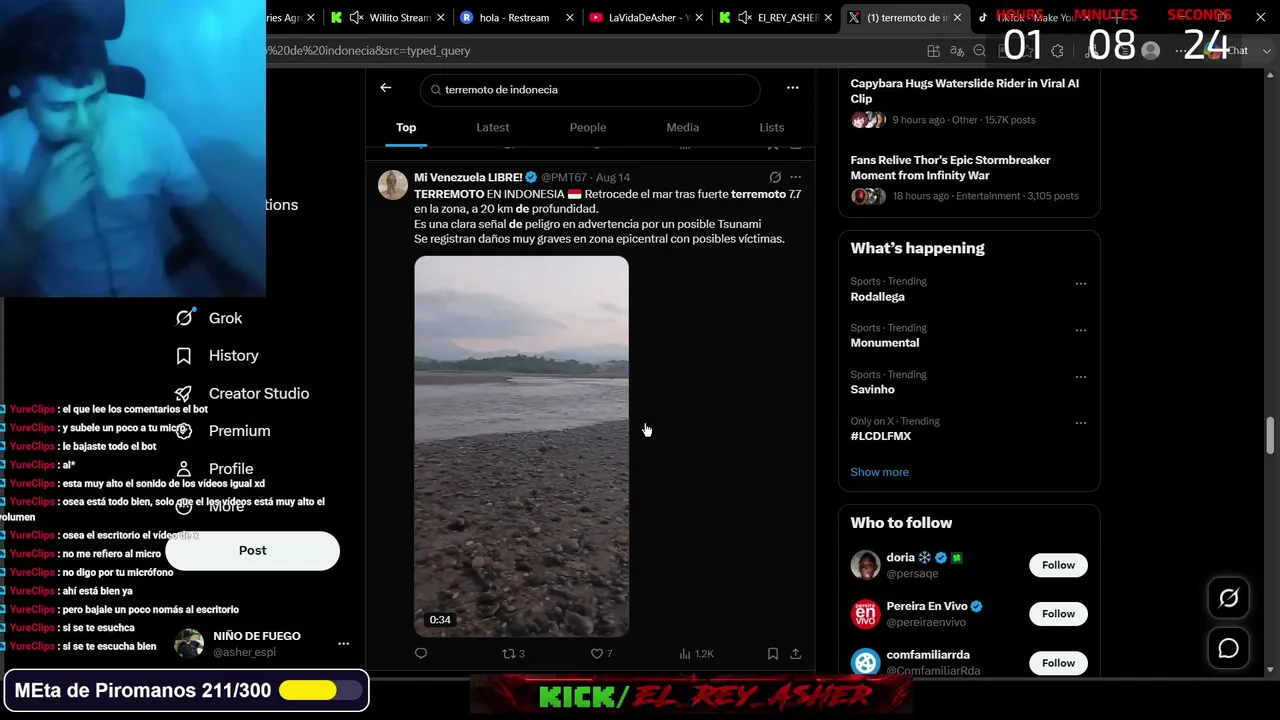Switch to the LaVidaDeAsher YouTube browser tab
The image size is (1280, 720).
[x=647, y=18]
